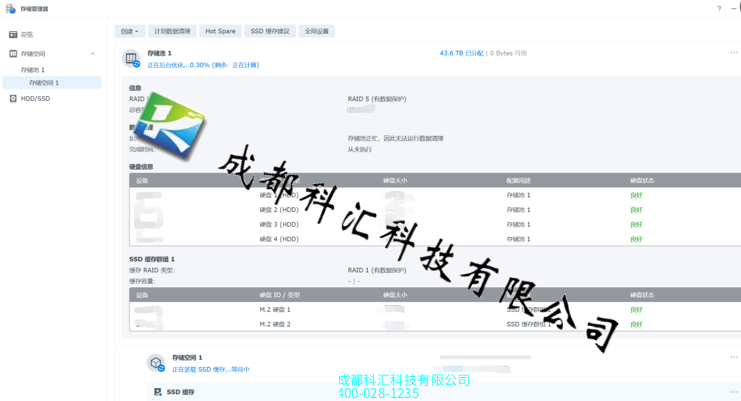This screenshot has width=741, height=401.
Task: Click the 信息 section heading
Action: [x=135, y=88]
